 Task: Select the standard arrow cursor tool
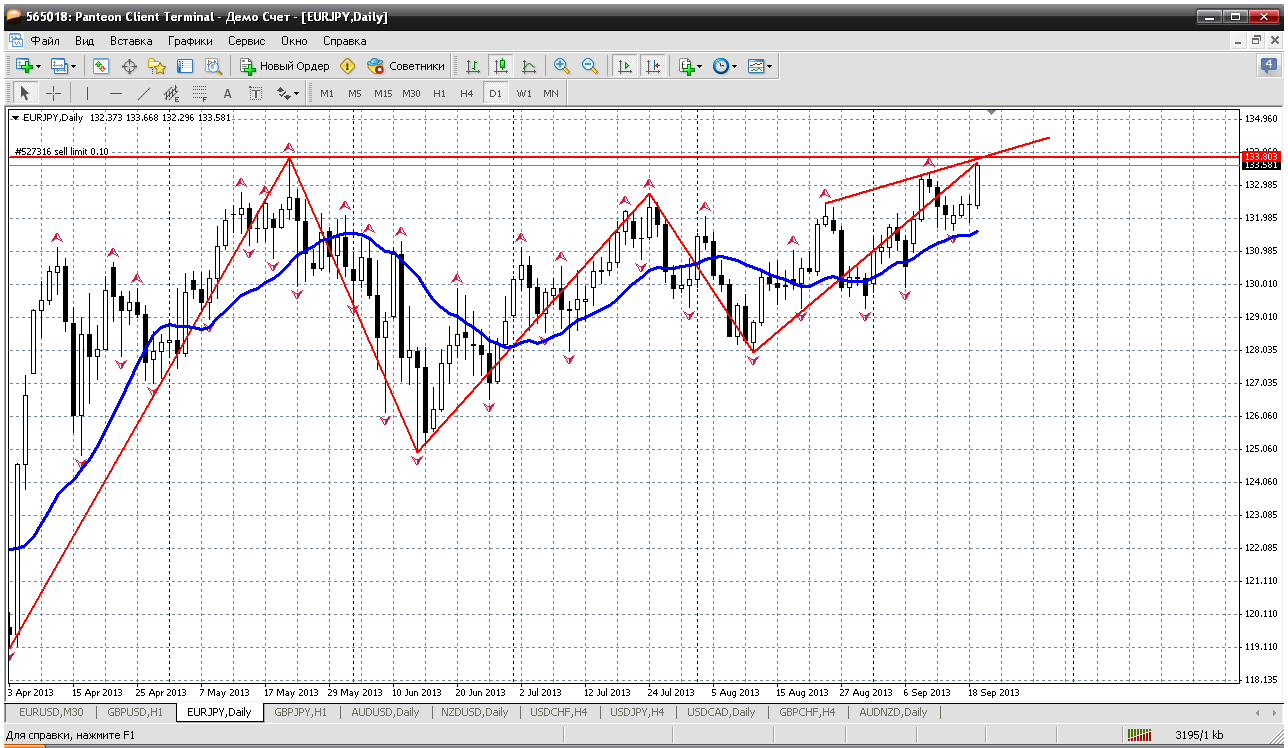[x=25, y=93]
